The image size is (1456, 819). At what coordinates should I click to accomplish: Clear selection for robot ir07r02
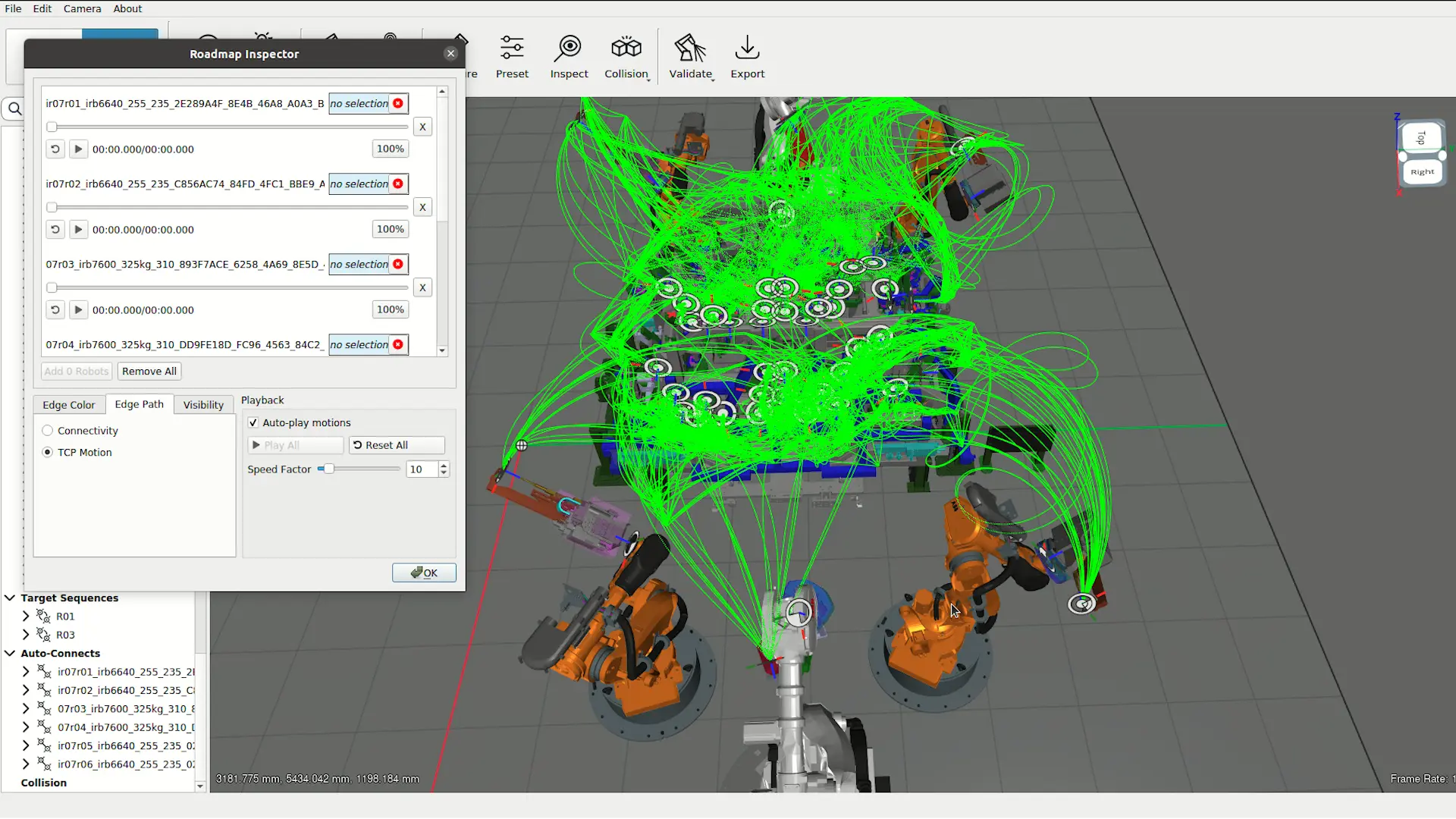click(x=398, y=184)
